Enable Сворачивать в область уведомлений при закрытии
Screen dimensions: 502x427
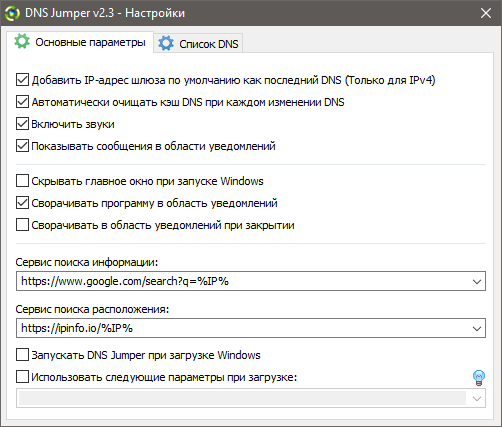[x=22, y=225]
